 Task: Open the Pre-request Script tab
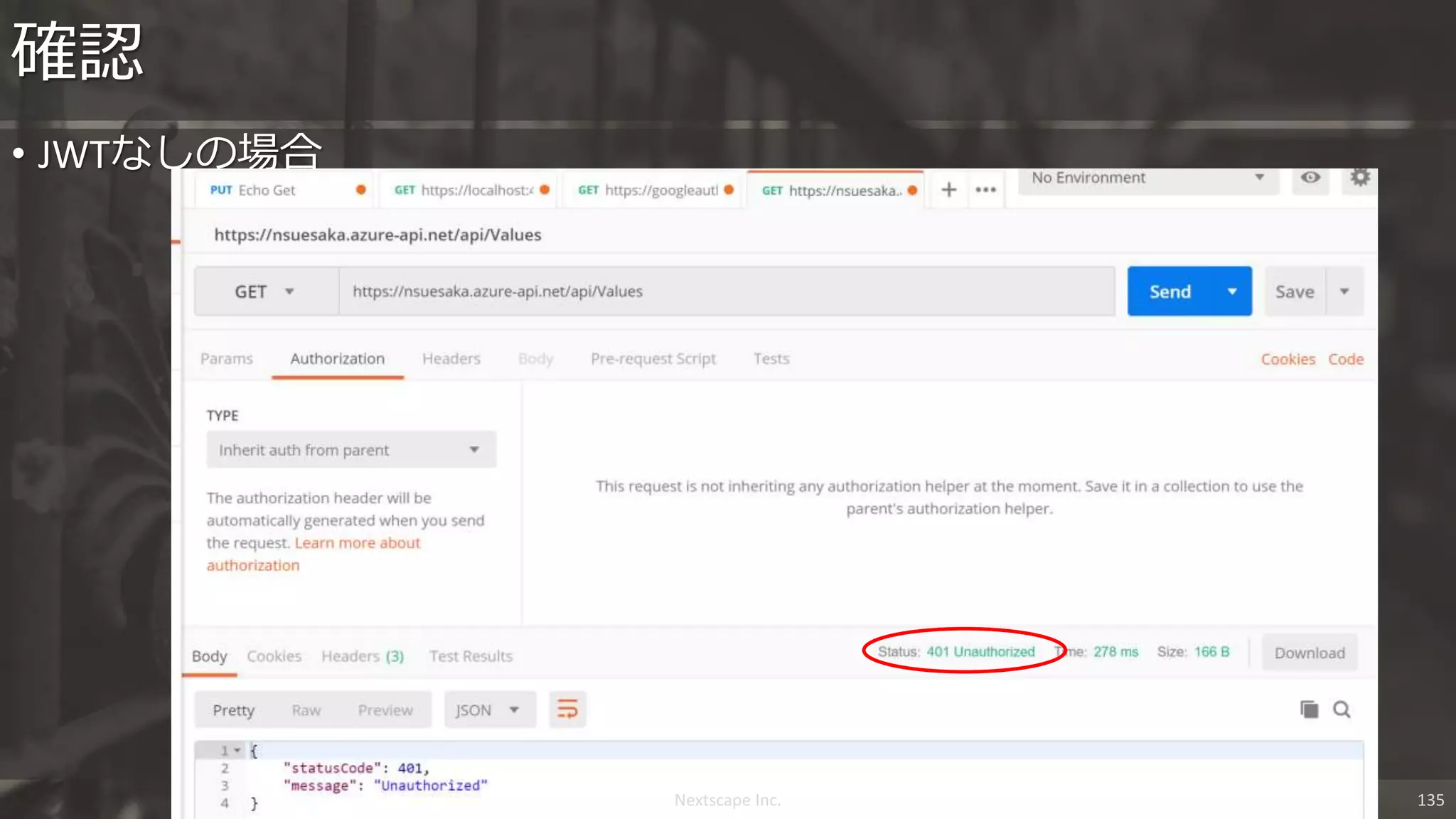pos(653,359)
